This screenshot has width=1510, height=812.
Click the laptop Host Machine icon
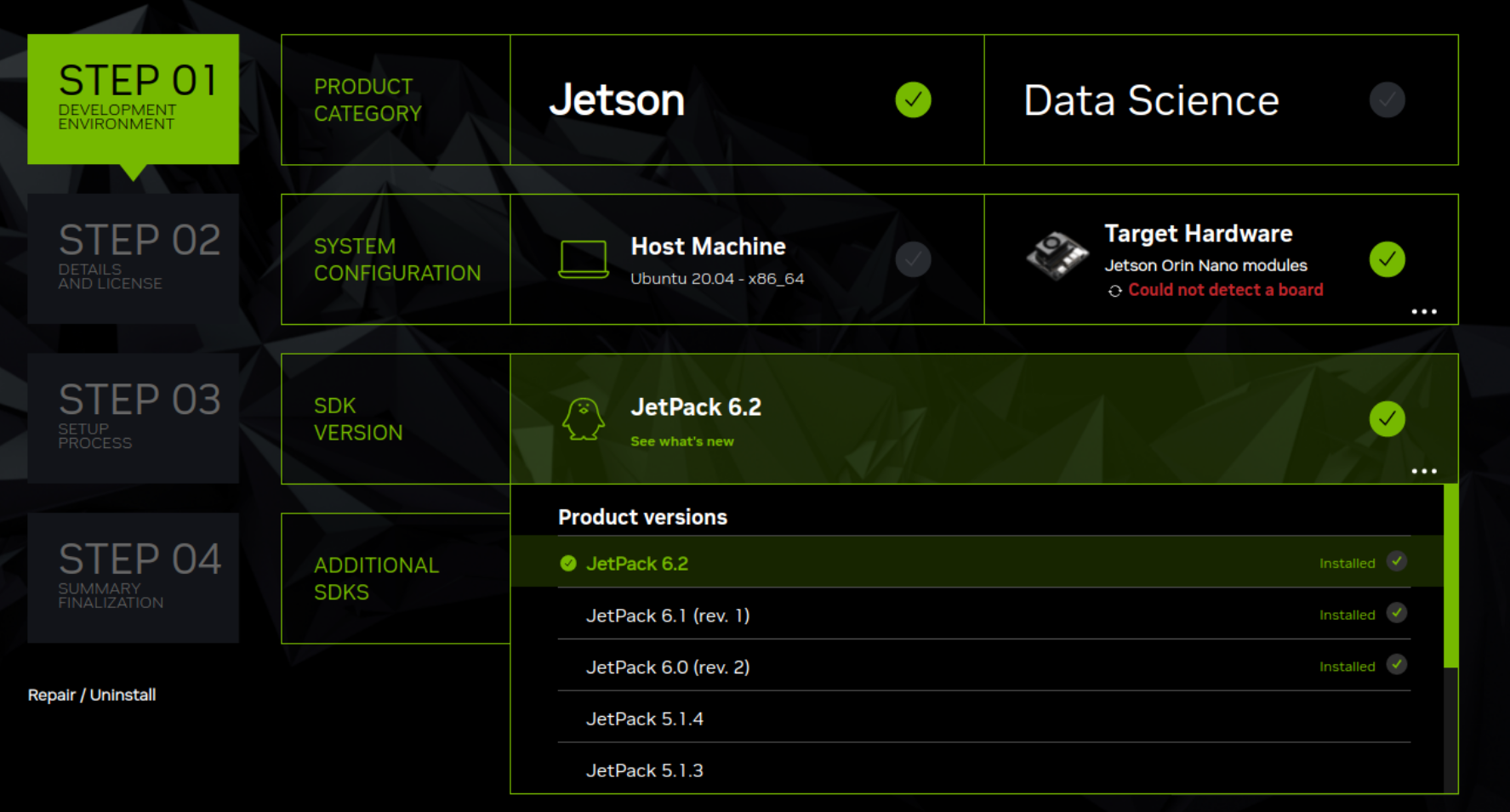coord(584,259)
